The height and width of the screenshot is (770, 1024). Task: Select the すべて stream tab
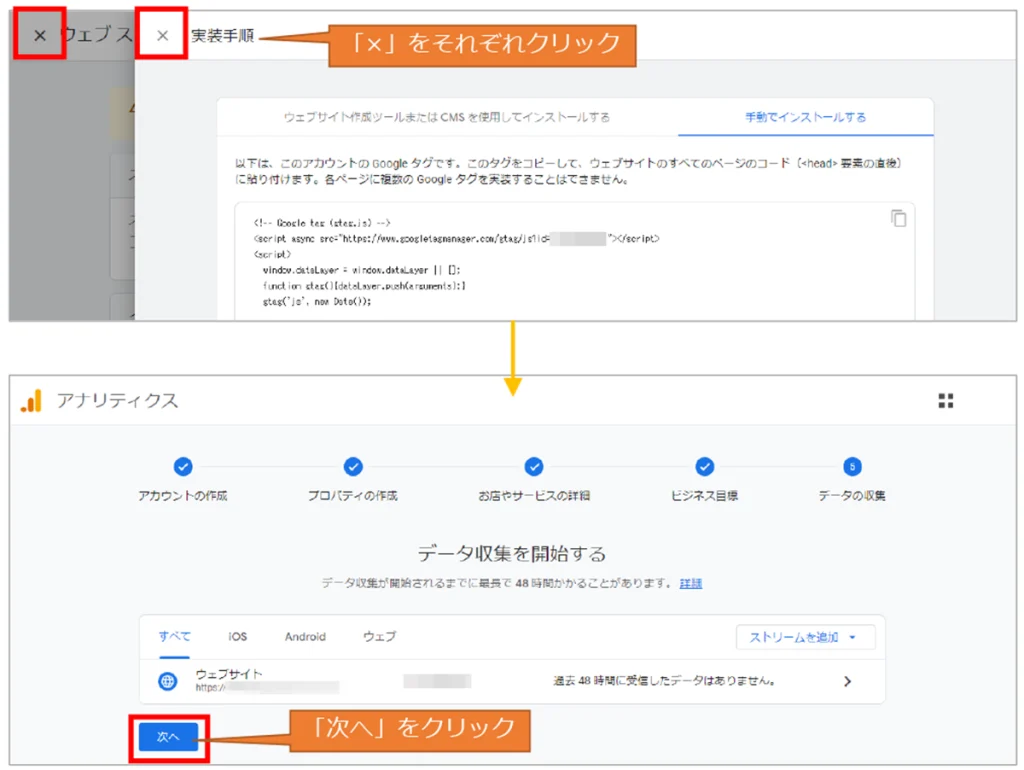click(174, 637)
